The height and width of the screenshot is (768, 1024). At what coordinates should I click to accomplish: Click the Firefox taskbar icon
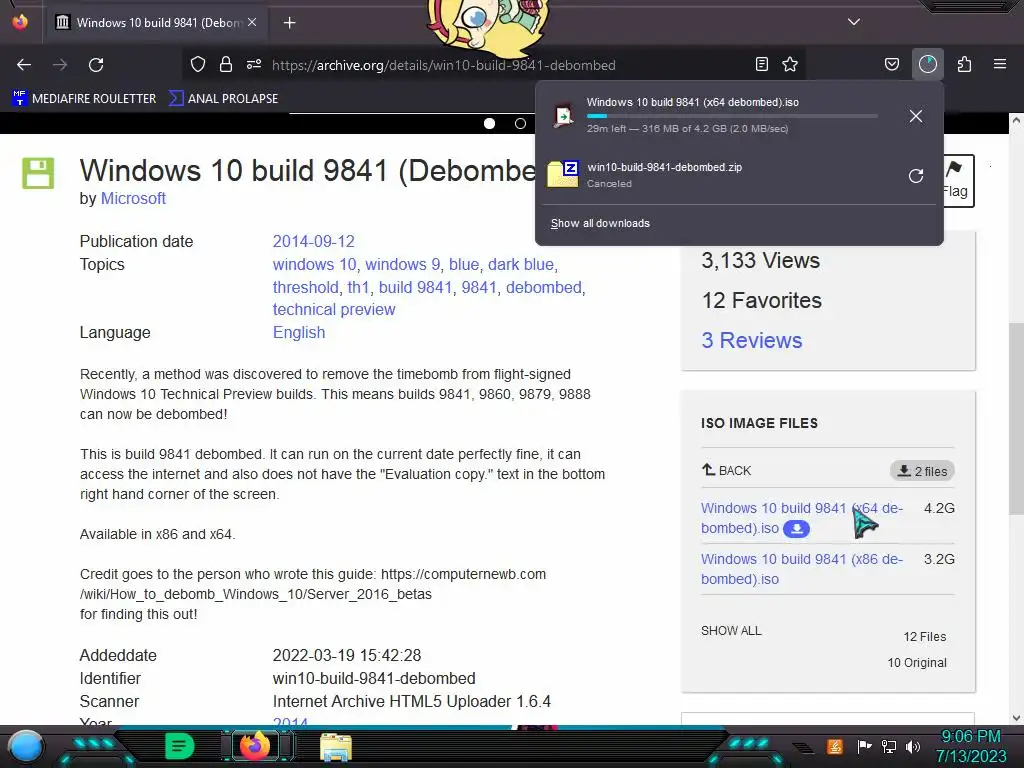point(255,746)
